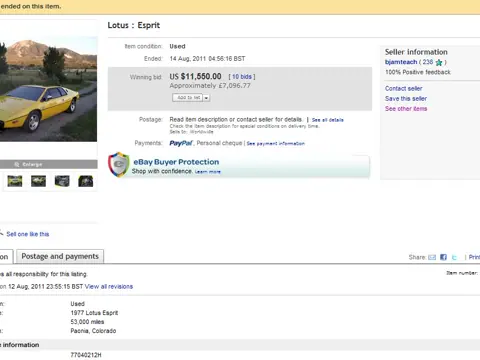Click the 77040212H VIN value

pos(86,355)
